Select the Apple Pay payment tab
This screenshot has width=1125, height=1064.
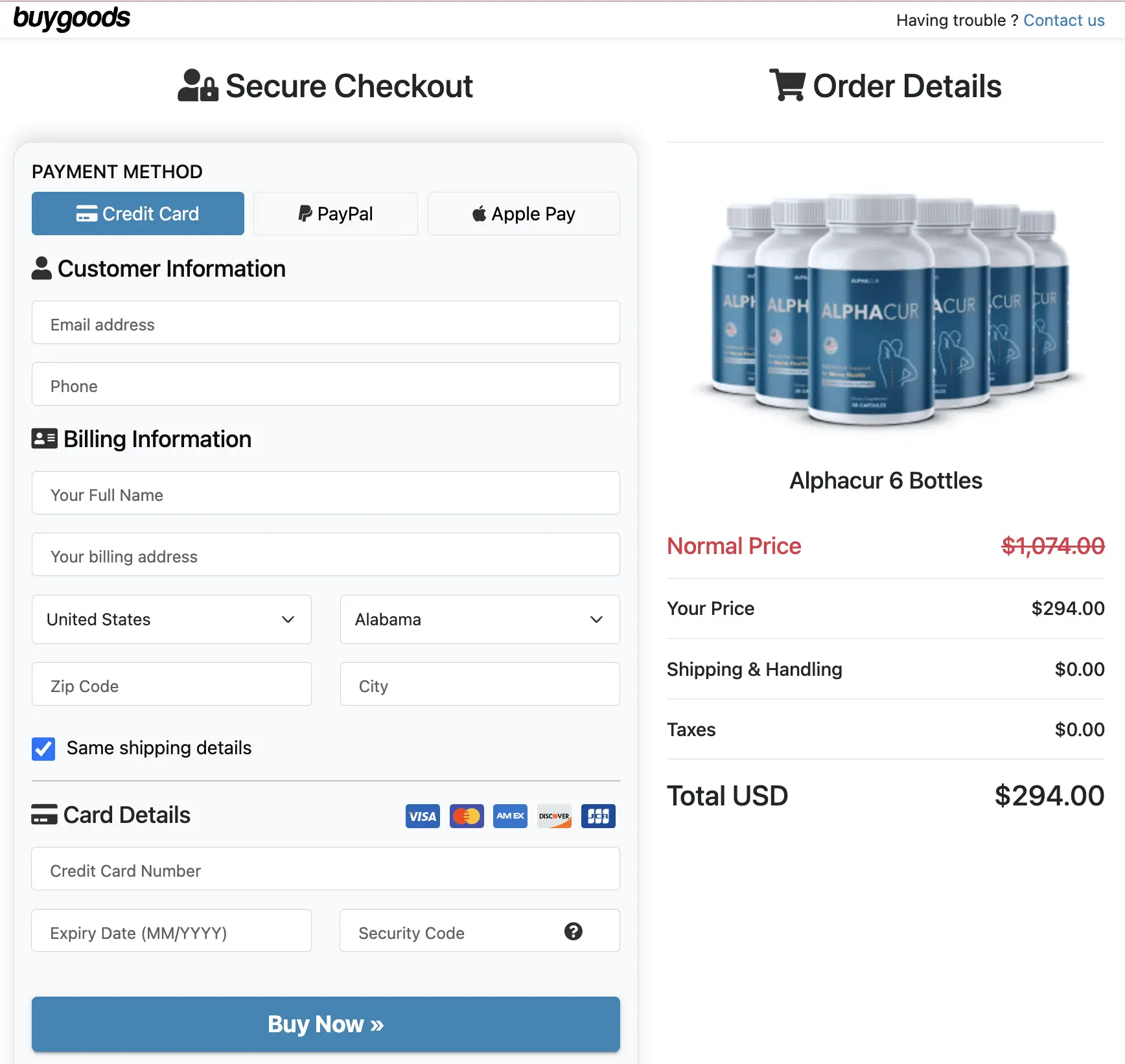(524, 213)
